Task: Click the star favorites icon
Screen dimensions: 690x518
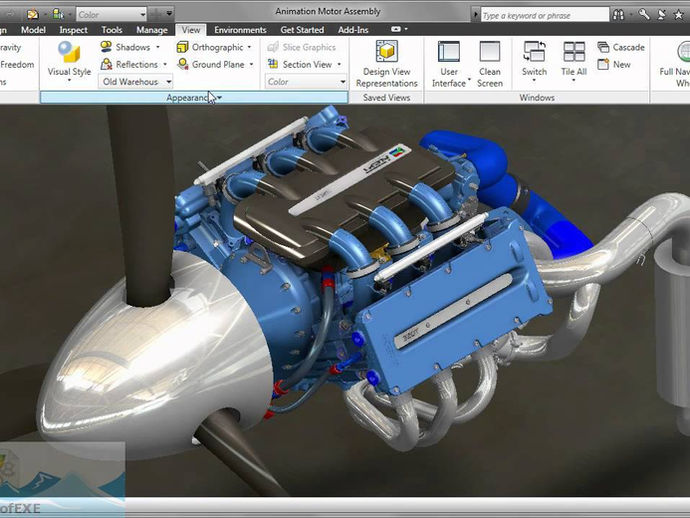Action: pyautogui.click(x=679, y=15)
